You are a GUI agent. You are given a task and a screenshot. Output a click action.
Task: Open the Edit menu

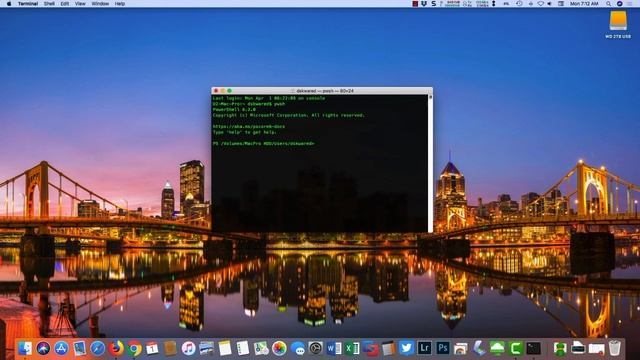point(64,4)
